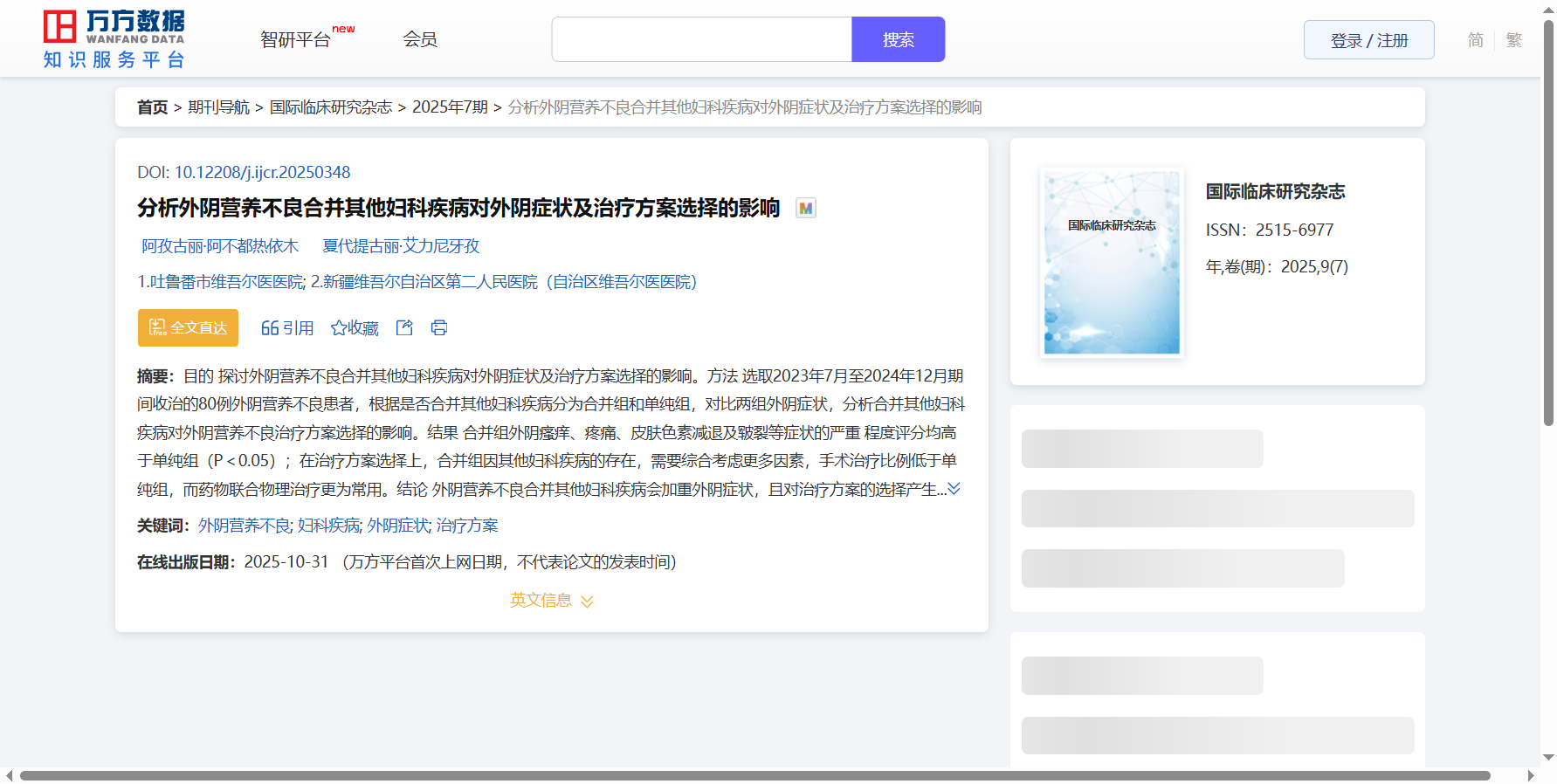
Task: Open full text via 全文直达 button
Action: [188, 327]
